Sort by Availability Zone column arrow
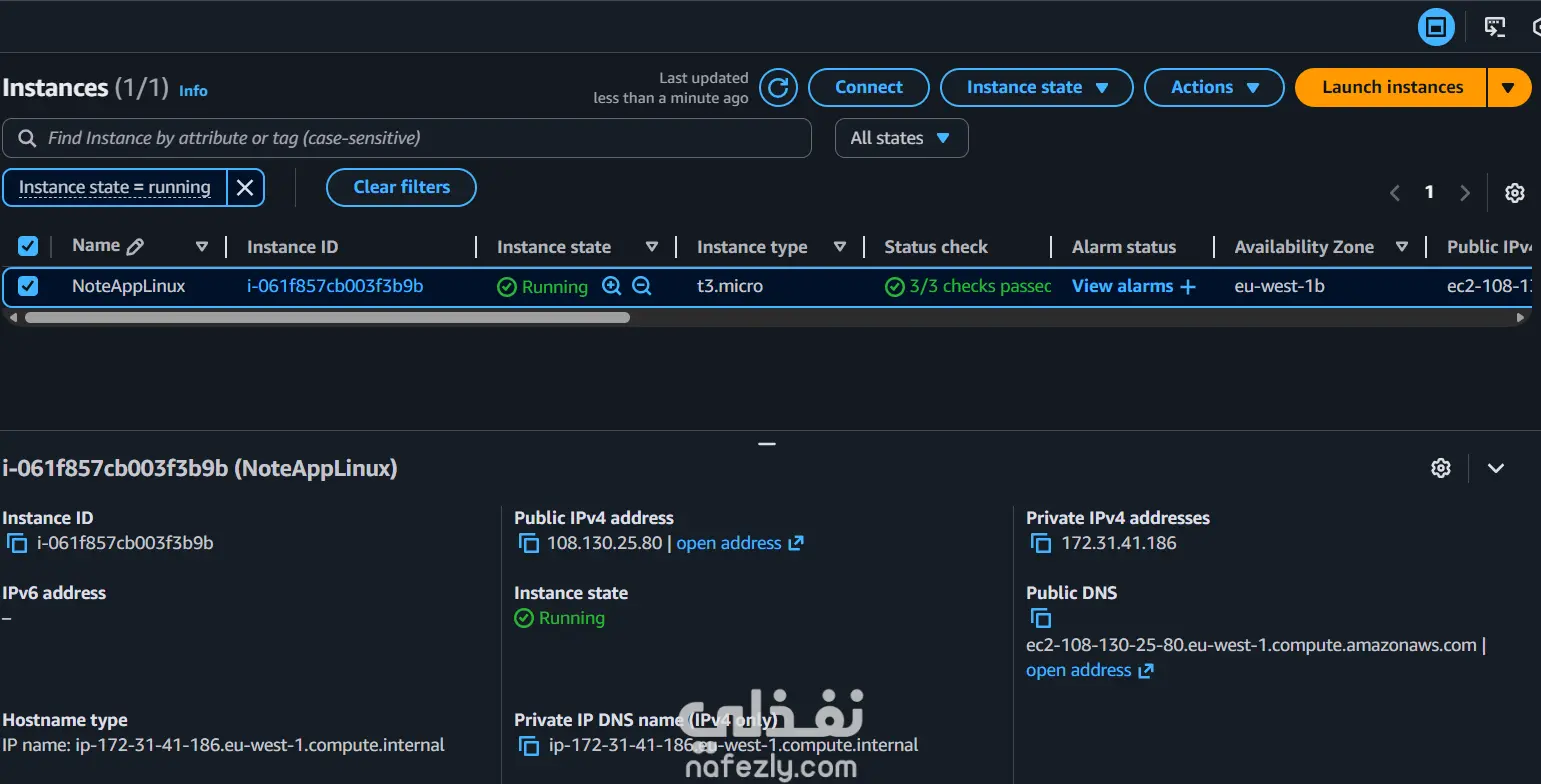The image size is (1541, 784). point(1402,246)
